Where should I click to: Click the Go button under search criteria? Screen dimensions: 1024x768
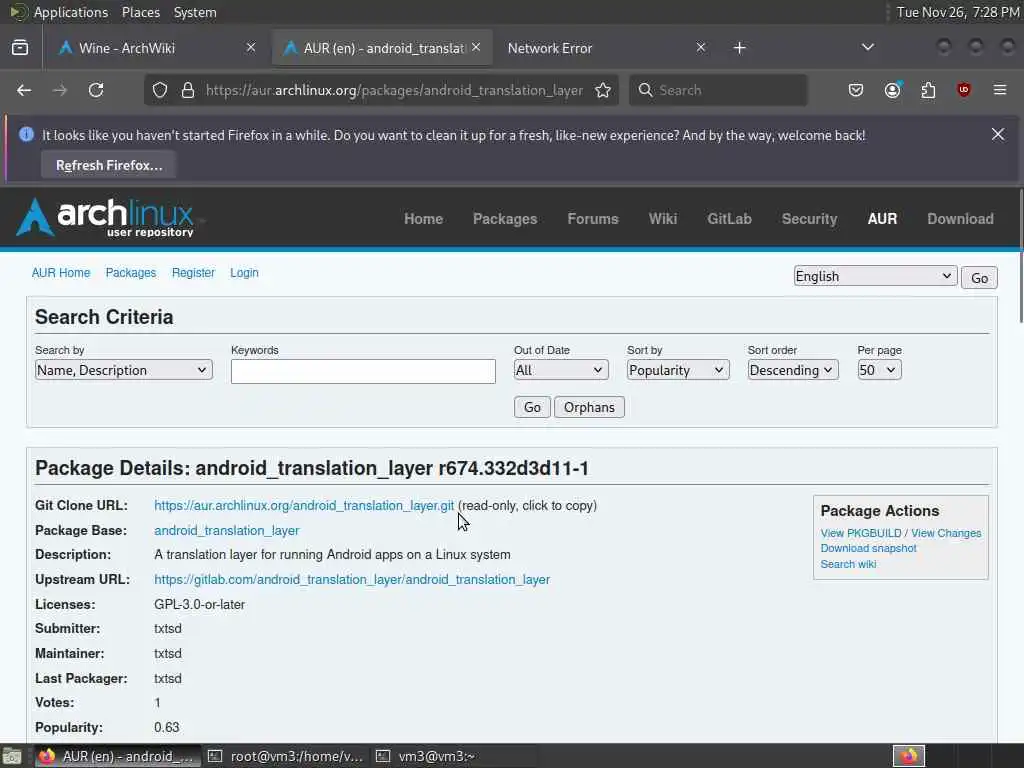click(x=532, y=407)
